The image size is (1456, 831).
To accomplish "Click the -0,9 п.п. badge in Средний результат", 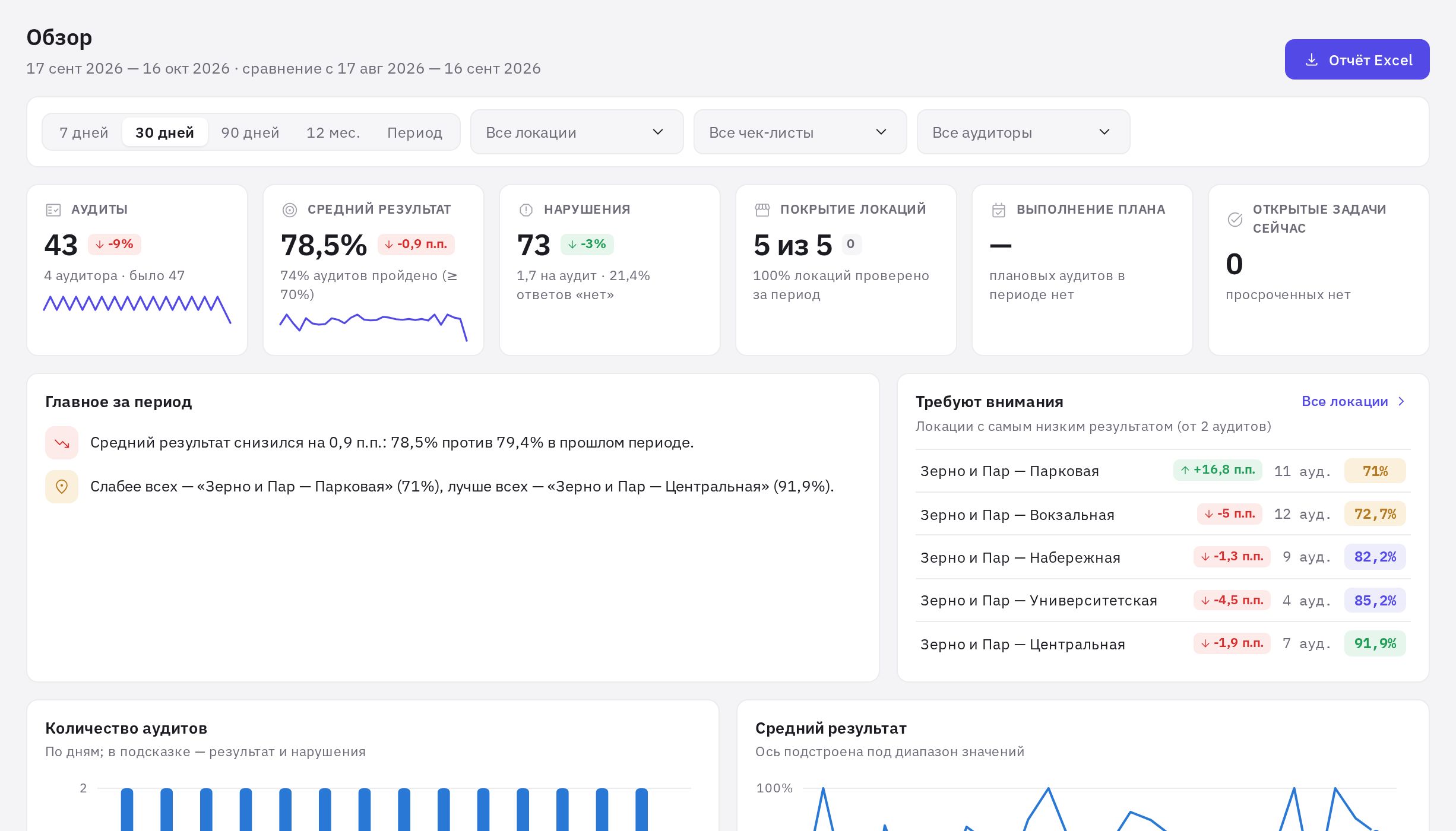I will coord(416,244).
